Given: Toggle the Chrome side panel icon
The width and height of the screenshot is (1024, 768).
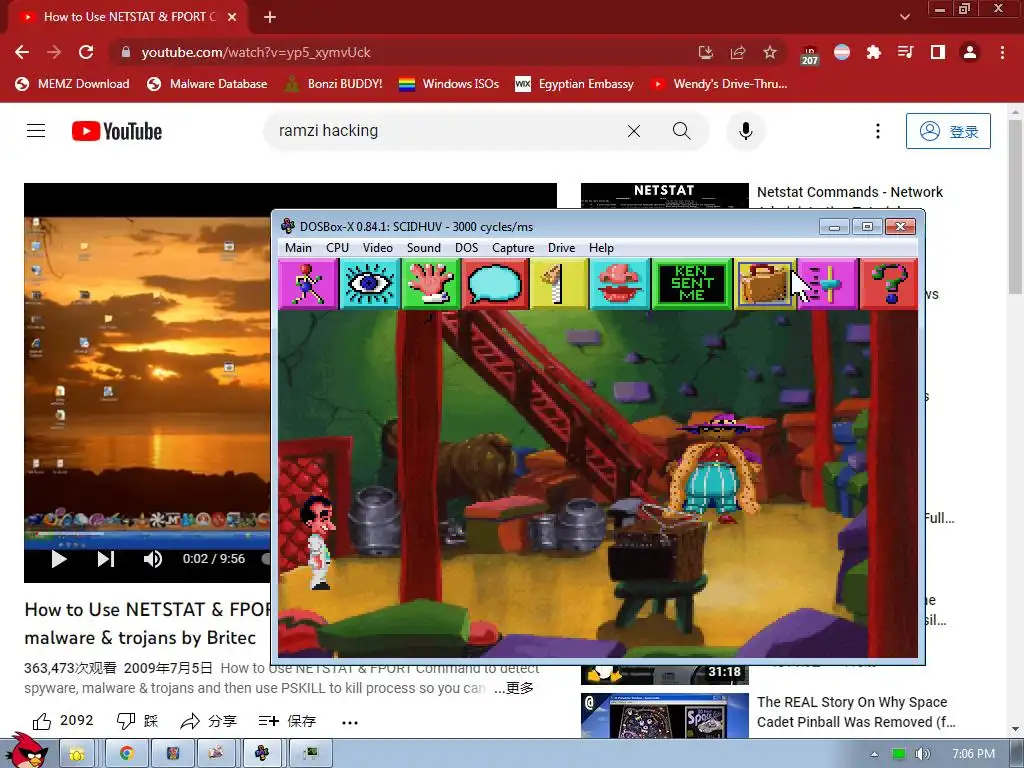Looking at the screenshot, I should (x=938, y=52).
